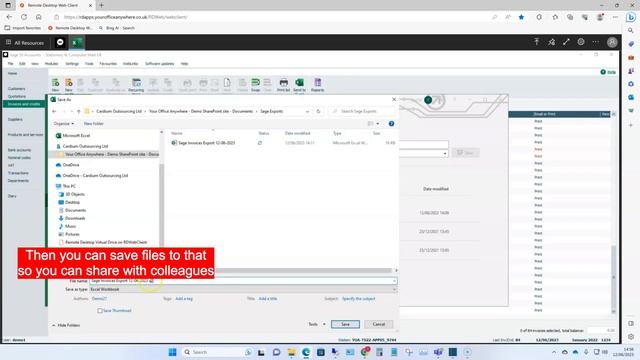Click the New folder button
640x360 pixels.
pos(93,124)
